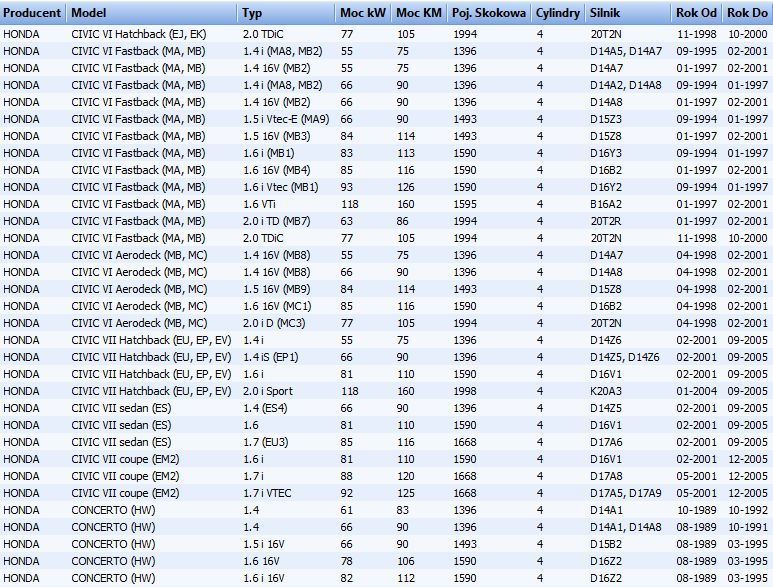Select CIVIC VI Hatchback (EJ, EK) model cell

tap(139, 35)
